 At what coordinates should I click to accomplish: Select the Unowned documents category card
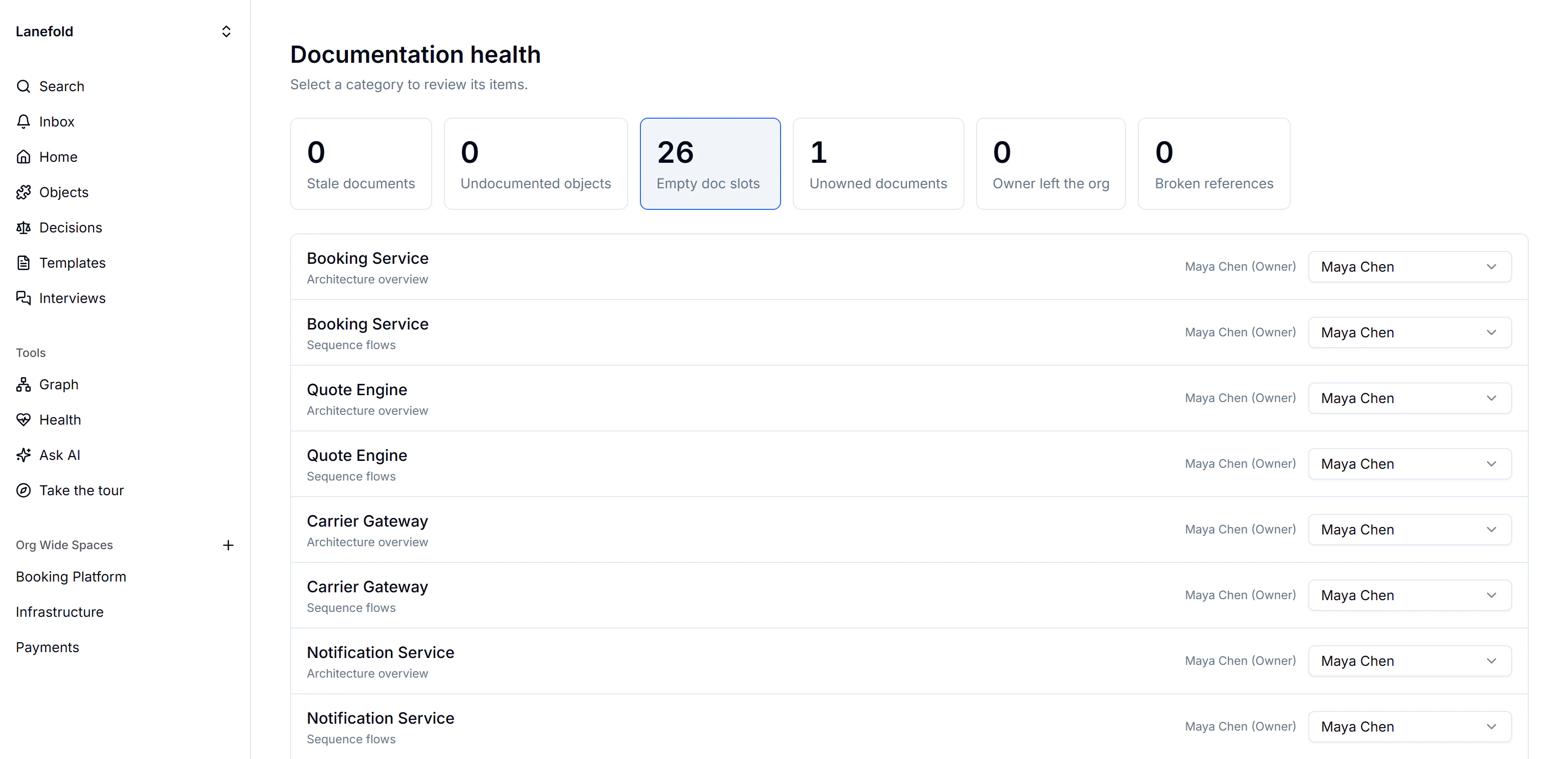click(x=879, y=164)
